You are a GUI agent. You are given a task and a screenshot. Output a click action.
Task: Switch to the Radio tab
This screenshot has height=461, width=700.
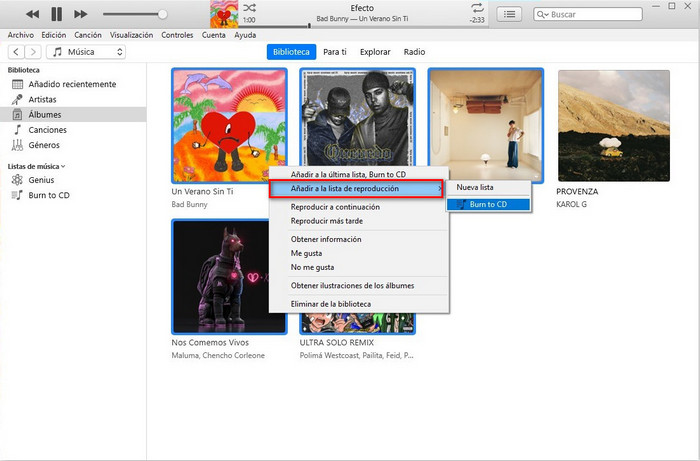pyautogui.click(x=414, y=52)
